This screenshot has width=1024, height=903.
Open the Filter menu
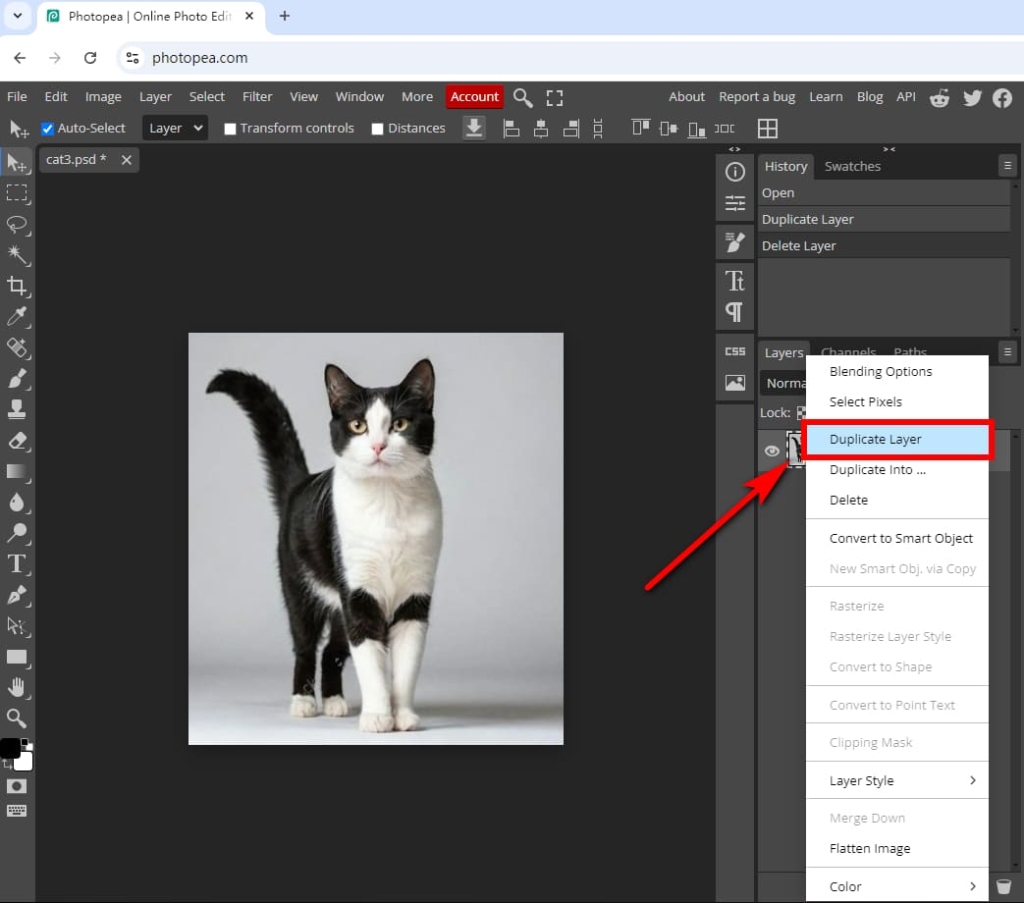tap(257, 96)
